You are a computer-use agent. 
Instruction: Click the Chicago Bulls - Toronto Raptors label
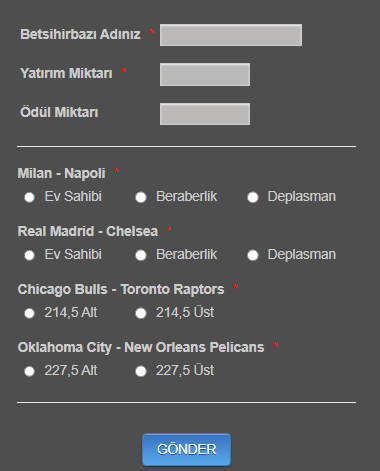[x=121, y=290]
